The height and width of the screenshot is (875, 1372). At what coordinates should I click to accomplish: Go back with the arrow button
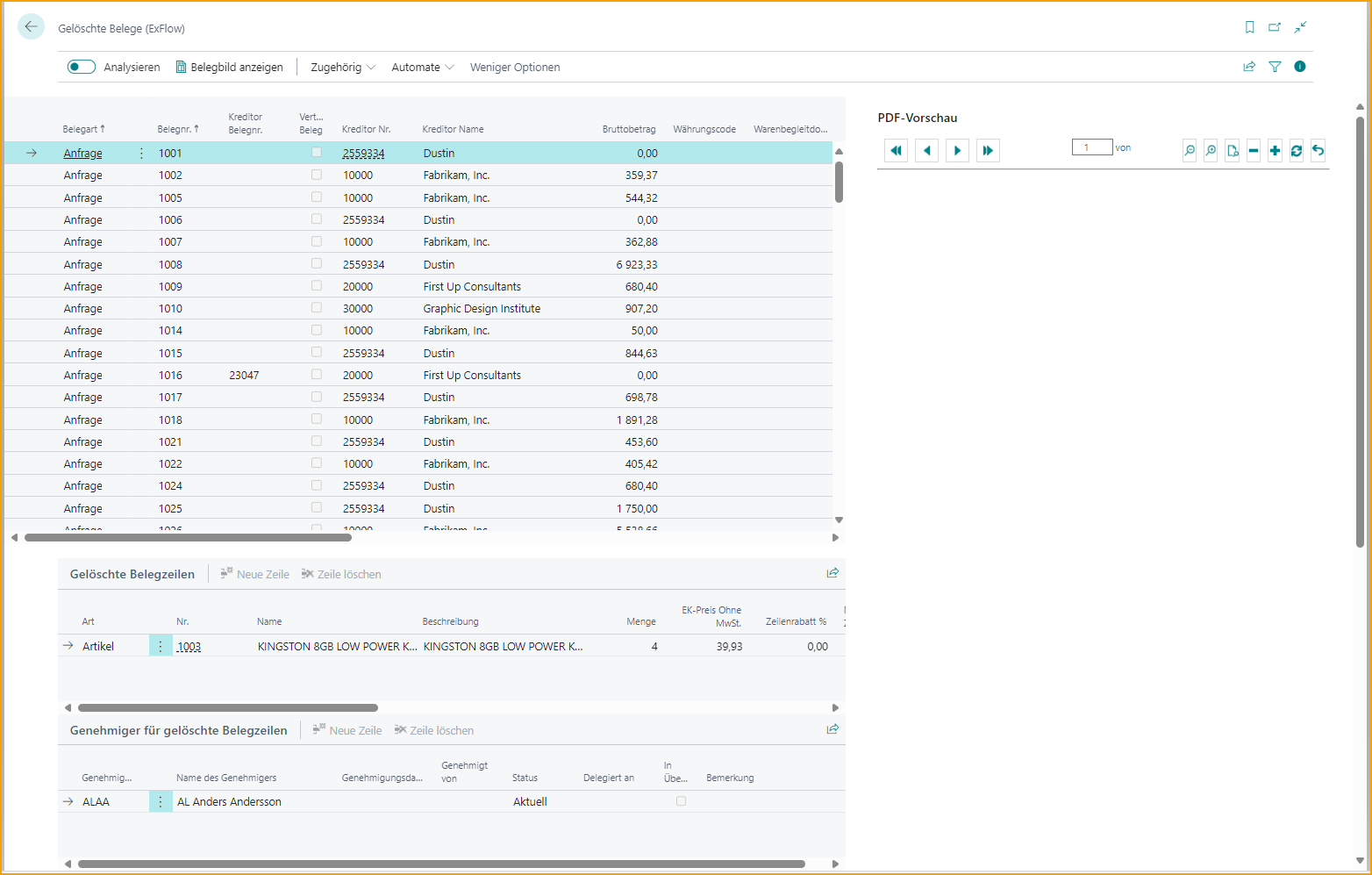(x=31, y=26)
